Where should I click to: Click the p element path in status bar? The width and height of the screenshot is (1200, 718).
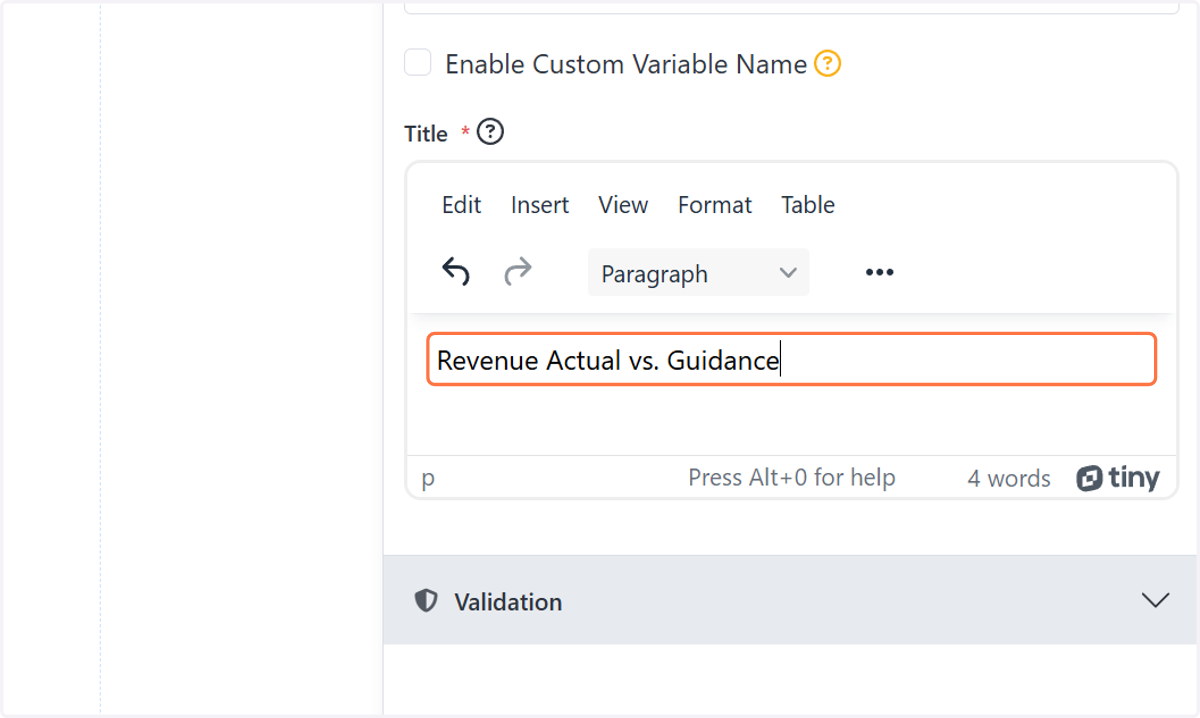(x=428, y=478)
